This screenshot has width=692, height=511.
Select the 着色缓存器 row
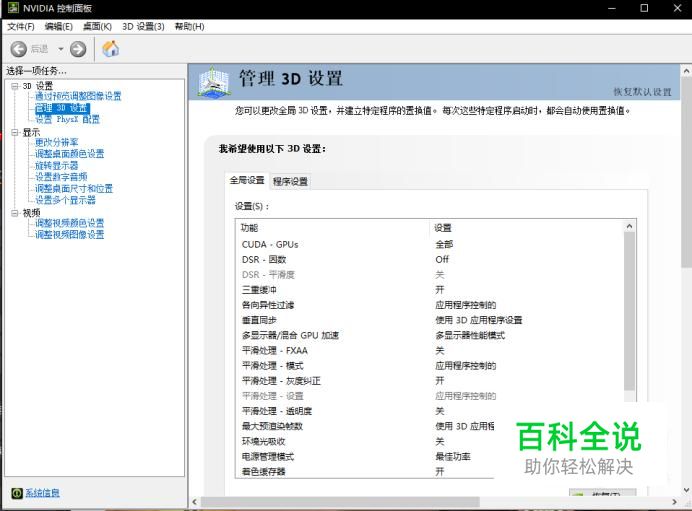click(366, 472)
